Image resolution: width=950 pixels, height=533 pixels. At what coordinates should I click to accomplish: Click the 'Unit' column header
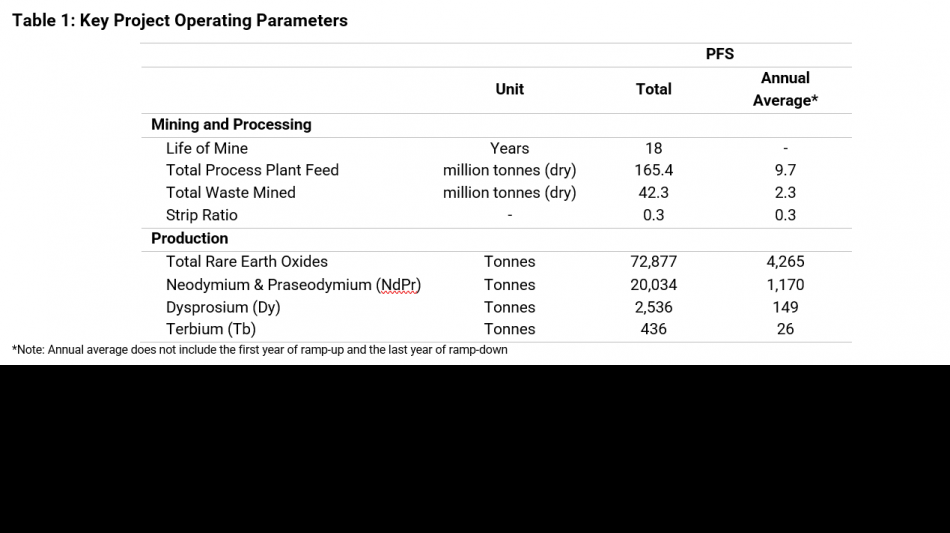coord(510,89)
